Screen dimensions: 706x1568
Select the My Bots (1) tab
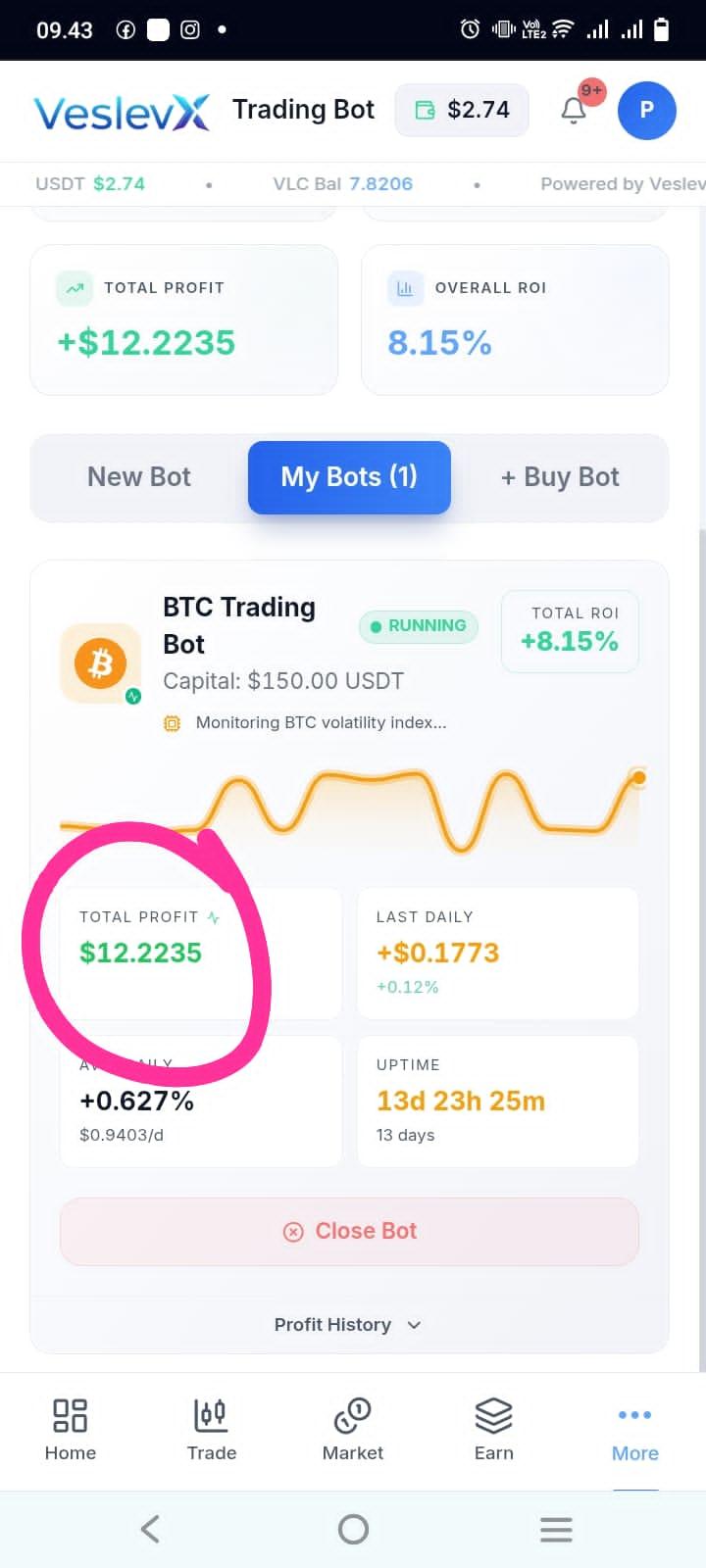pos(349,477)
